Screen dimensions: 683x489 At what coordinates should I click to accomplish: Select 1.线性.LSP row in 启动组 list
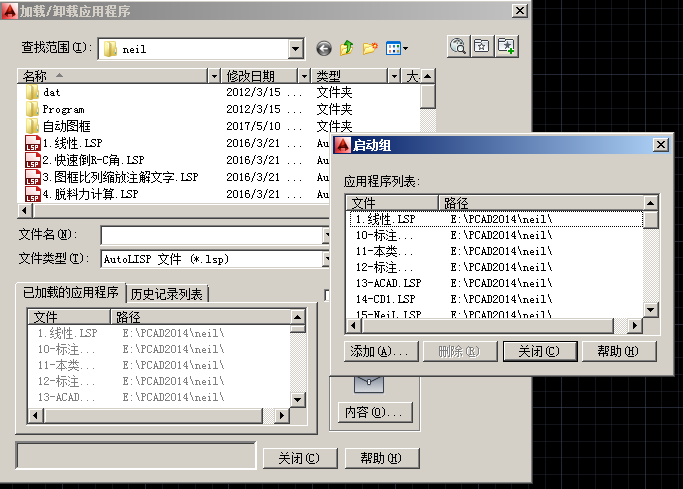point(496,219)
